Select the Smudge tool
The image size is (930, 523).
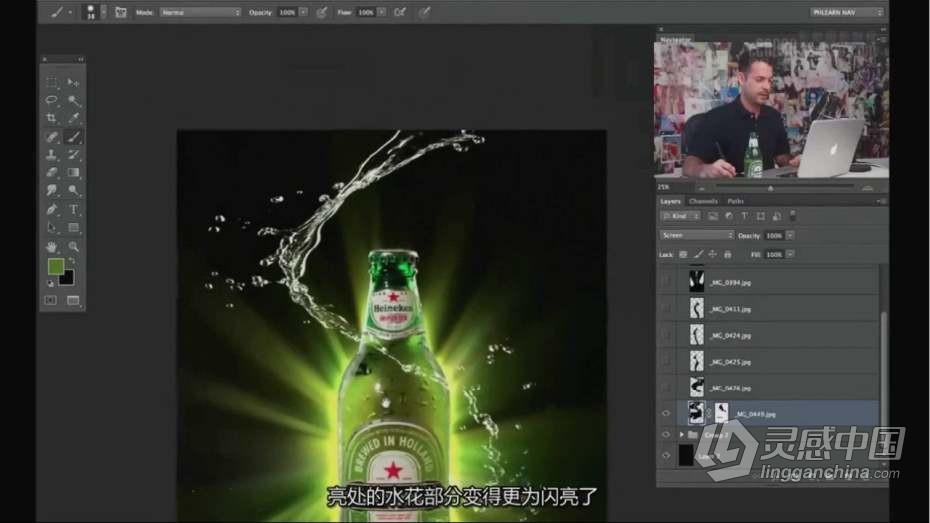52,190
